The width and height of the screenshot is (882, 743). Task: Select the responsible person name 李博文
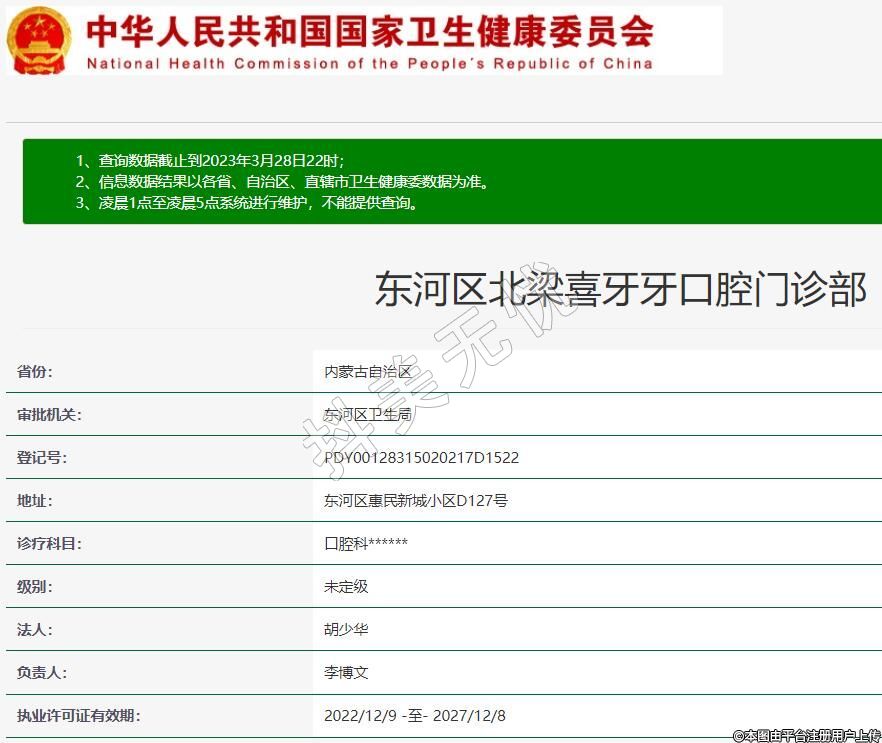point(346,673)
